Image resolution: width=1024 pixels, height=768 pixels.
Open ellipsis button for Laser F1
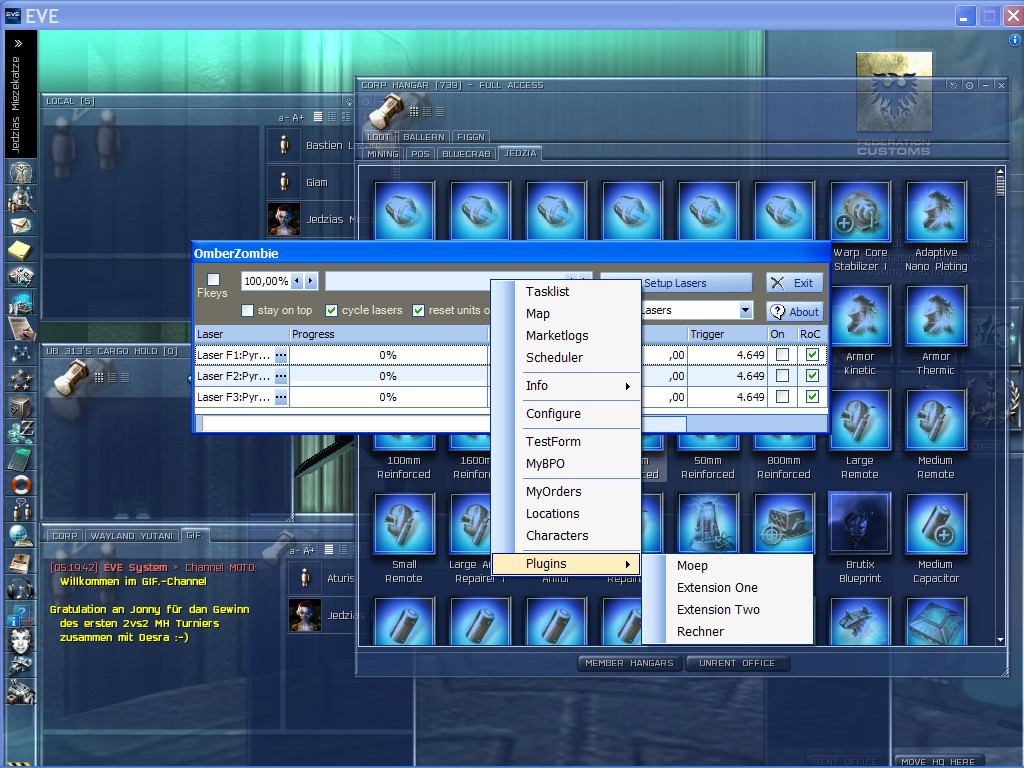click(x=281, y=355)
